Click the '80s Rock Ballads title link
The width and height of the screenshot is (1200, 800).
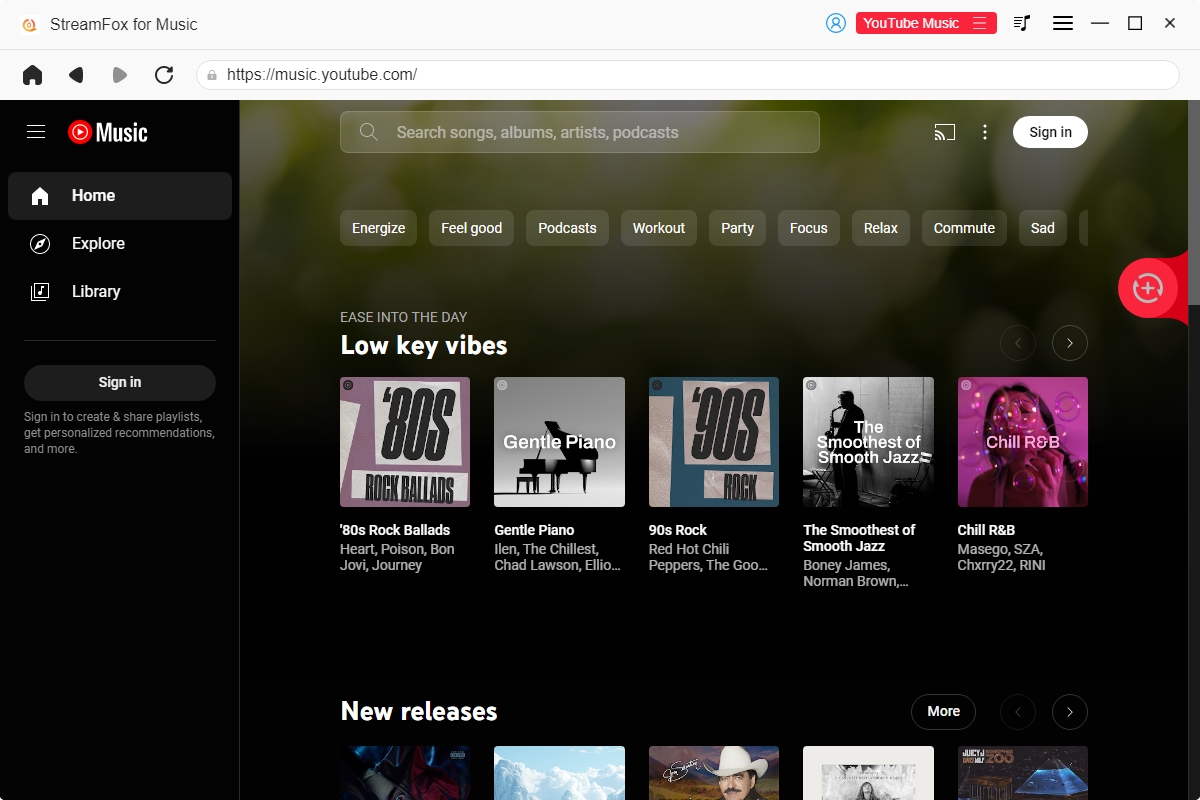click(x=395, y=530)
